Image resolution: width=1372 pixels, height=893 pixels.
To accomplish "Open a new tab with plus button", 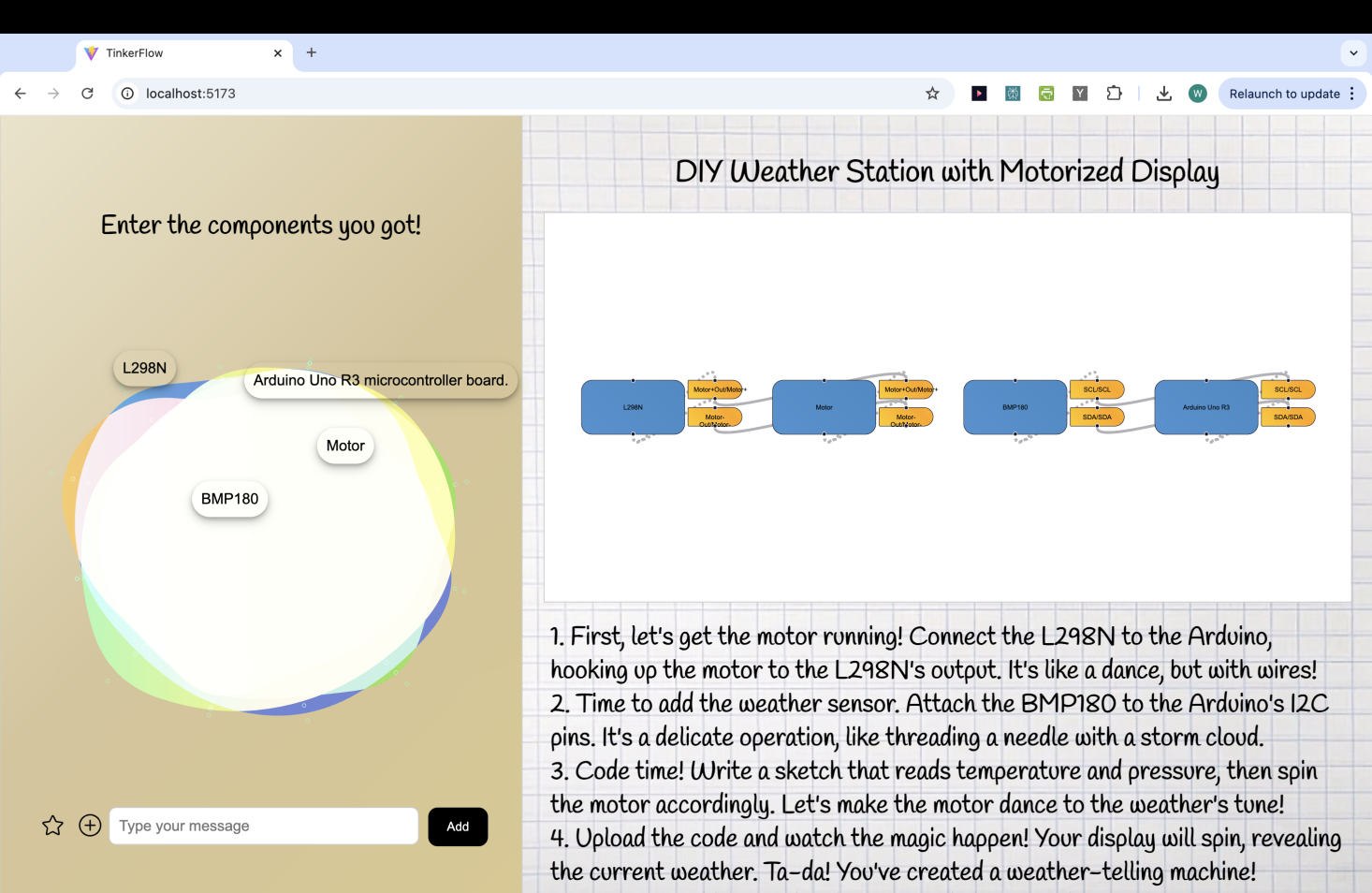I will (x=312, y=52).
